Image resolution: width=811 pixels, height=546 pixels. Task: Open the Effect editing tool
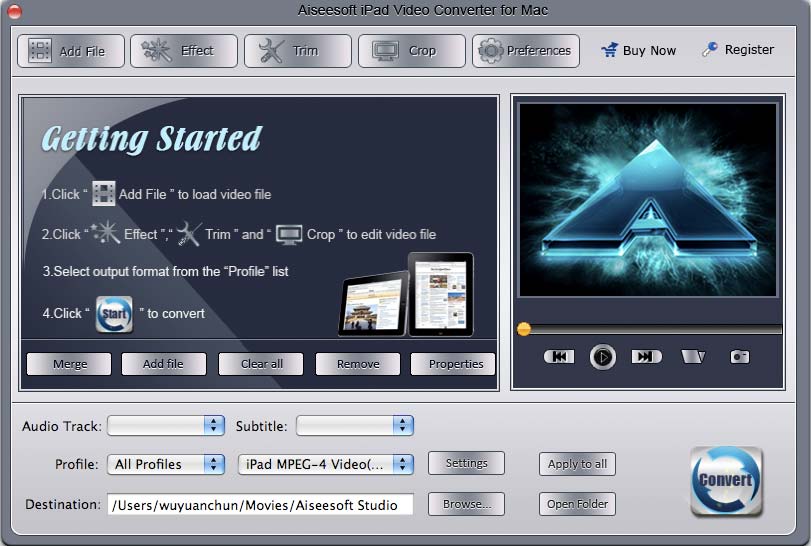[184, 51]
